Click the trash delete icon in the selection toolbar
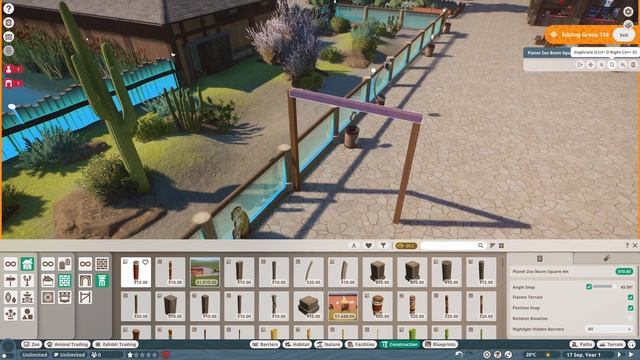This screenshot has width=640, height=360. tap(633, 65)
